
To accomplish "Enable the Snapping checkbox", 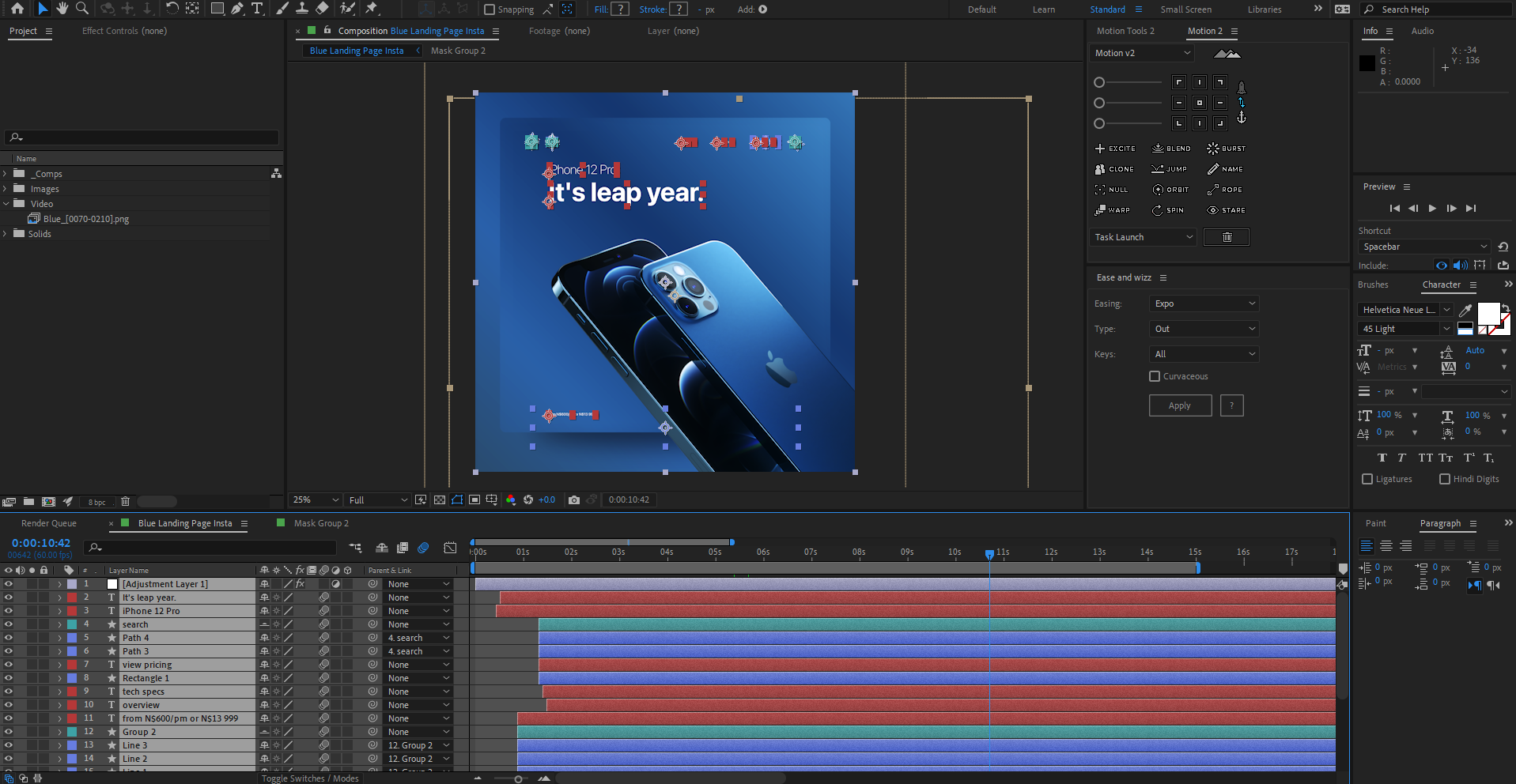I will coord(490,9).
